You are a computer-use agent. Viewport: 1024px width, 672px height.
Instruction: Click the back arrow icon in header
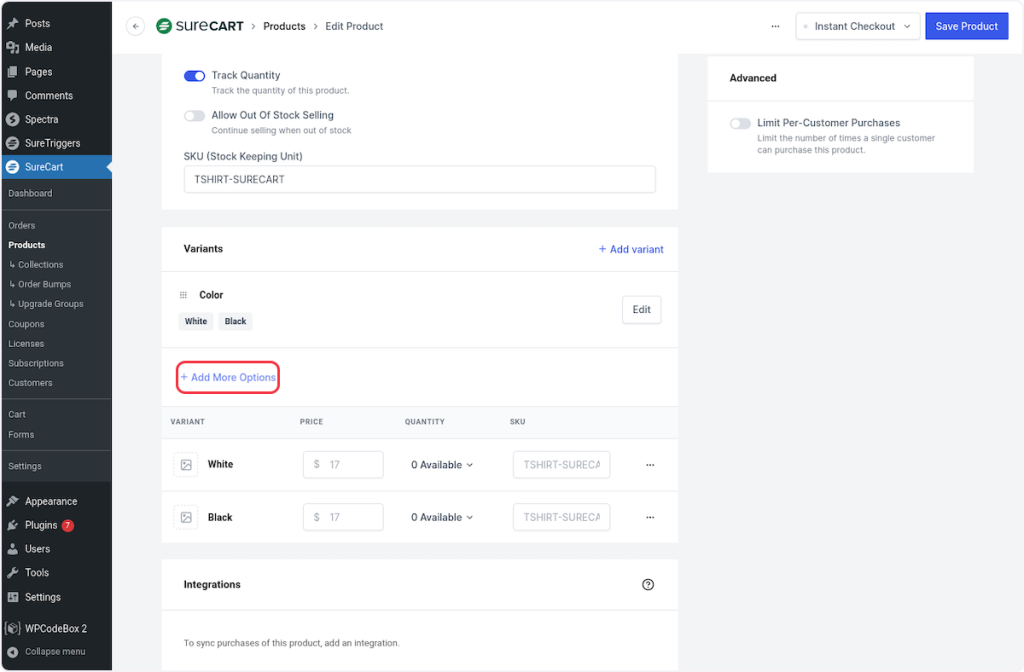(135, 27)
